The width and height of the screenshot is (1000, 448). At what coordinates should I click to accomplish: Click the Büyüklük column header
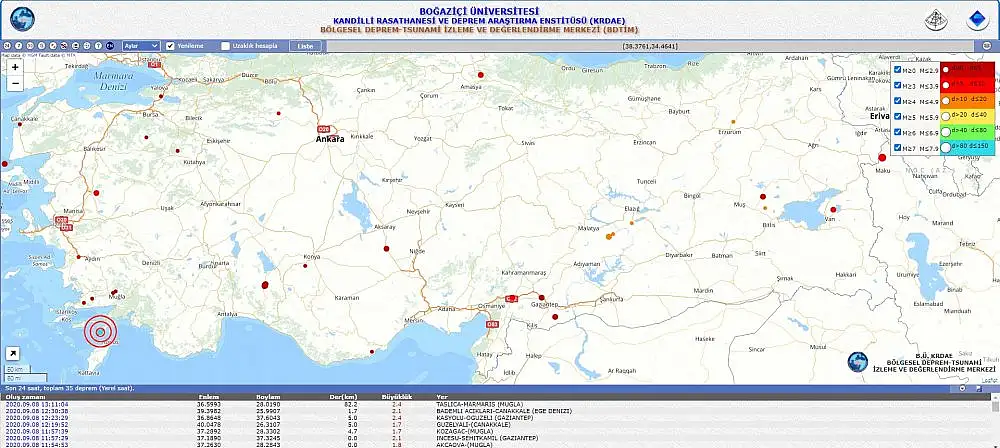click(397, 397)
